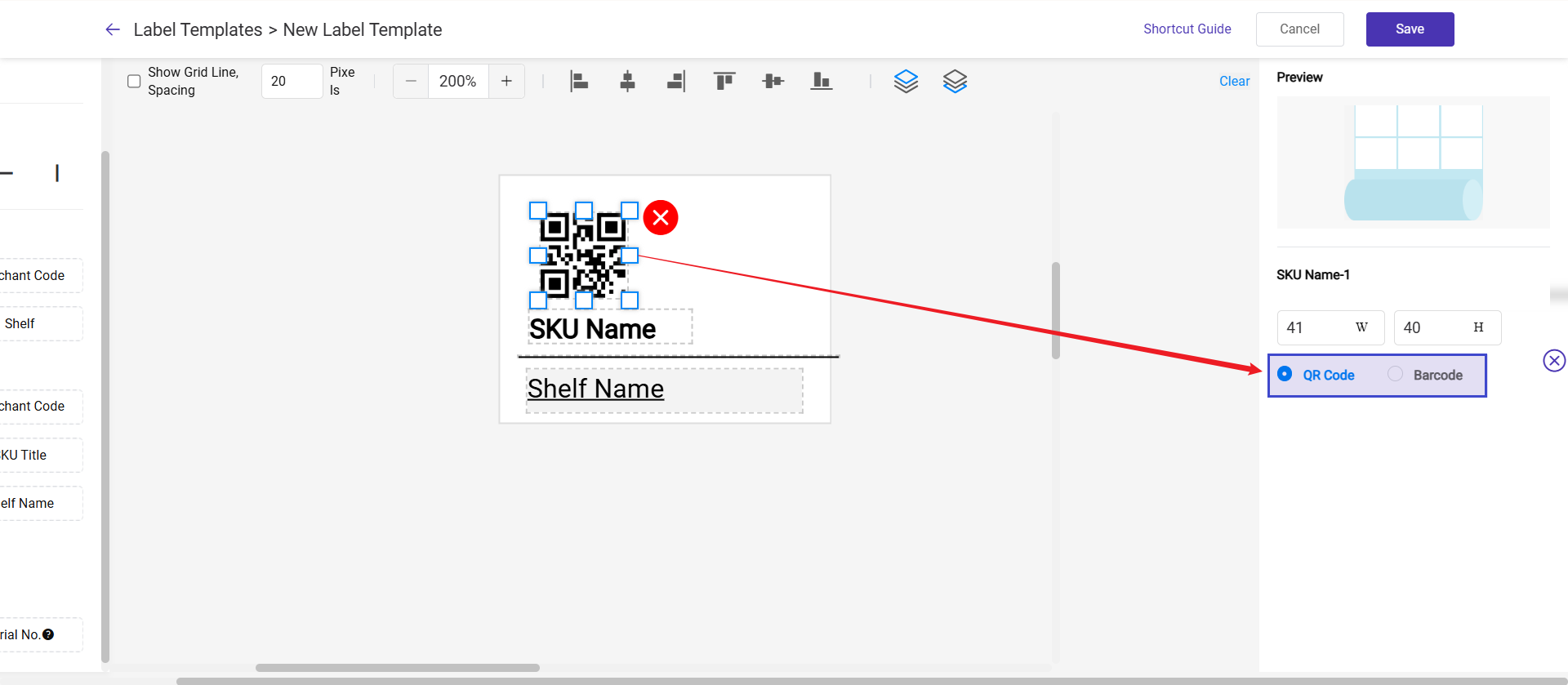Delete the QR code with red X

[661, 218]
